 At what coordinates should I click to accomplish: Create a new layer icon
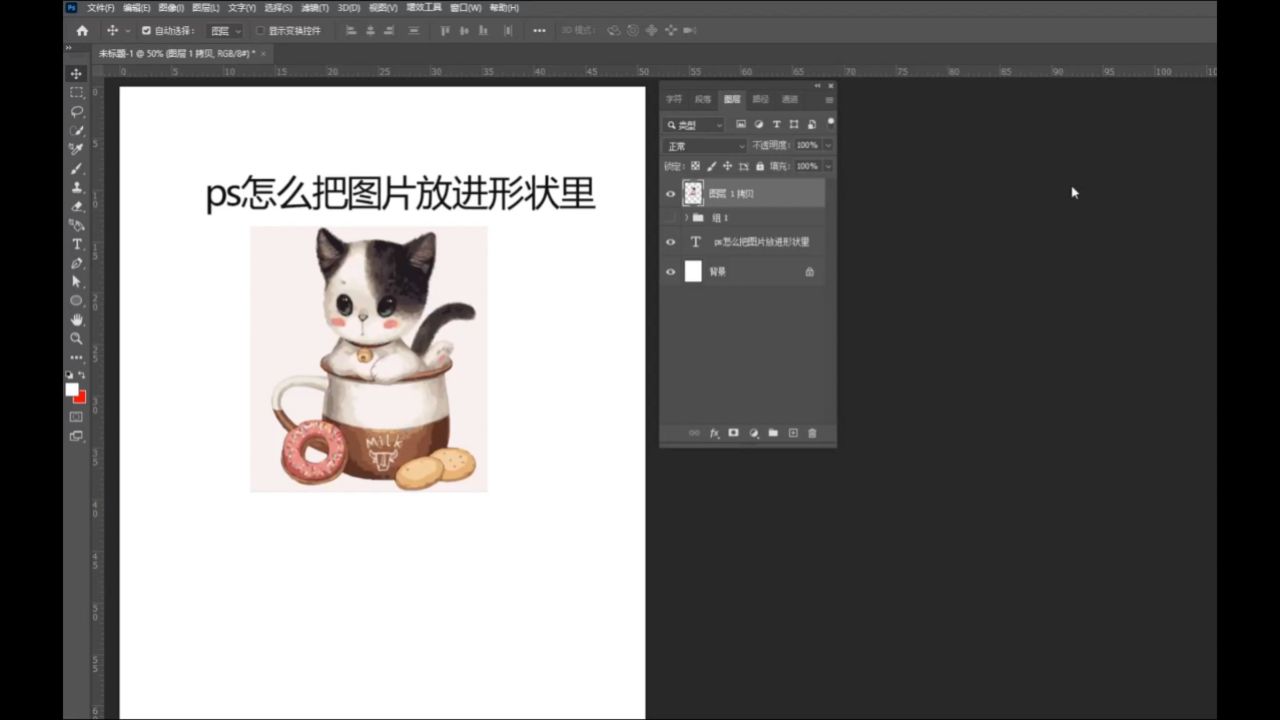click(x=793, y=433)
